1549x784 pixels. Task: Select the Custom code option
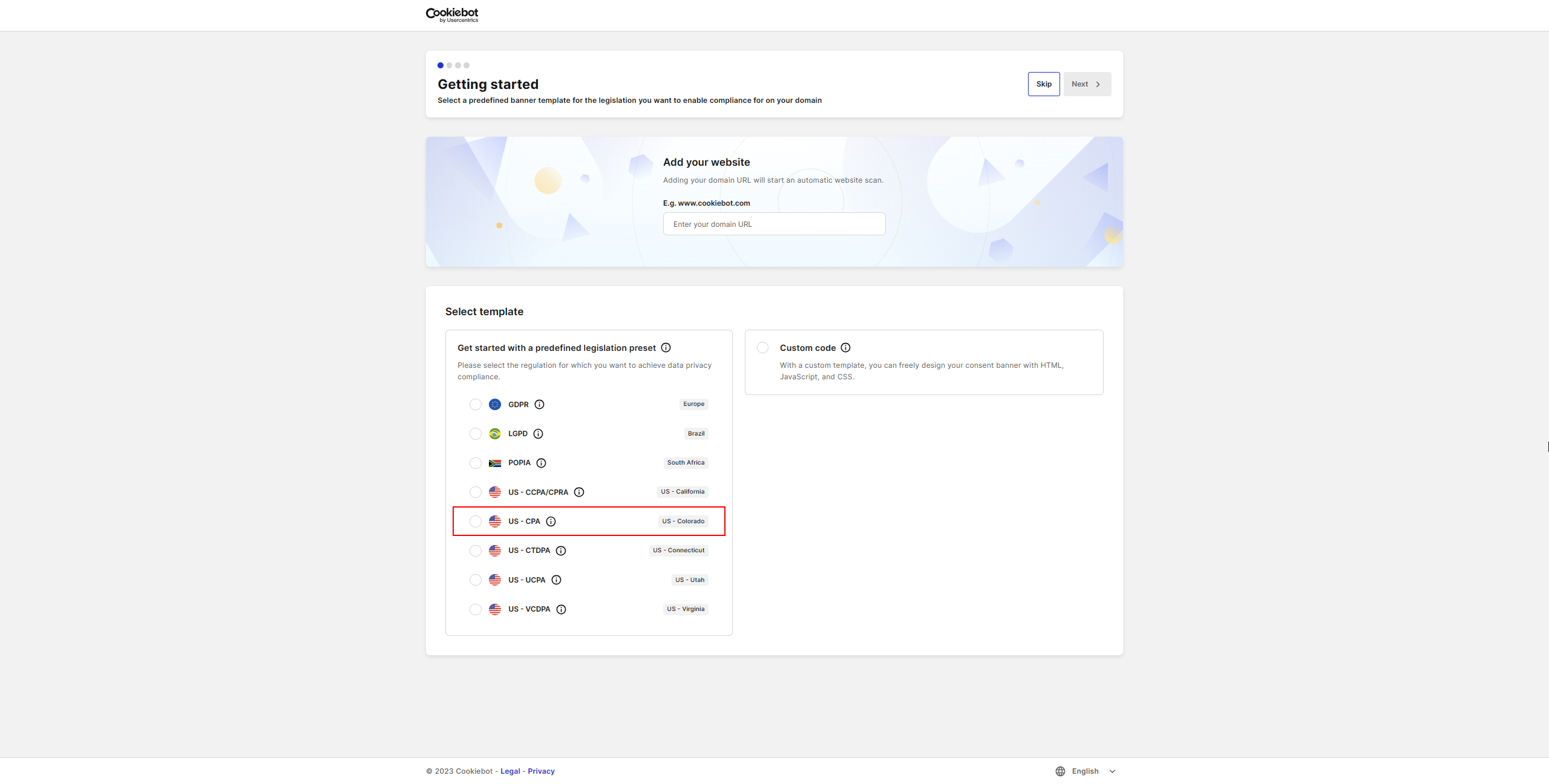[x=762, y=347]
